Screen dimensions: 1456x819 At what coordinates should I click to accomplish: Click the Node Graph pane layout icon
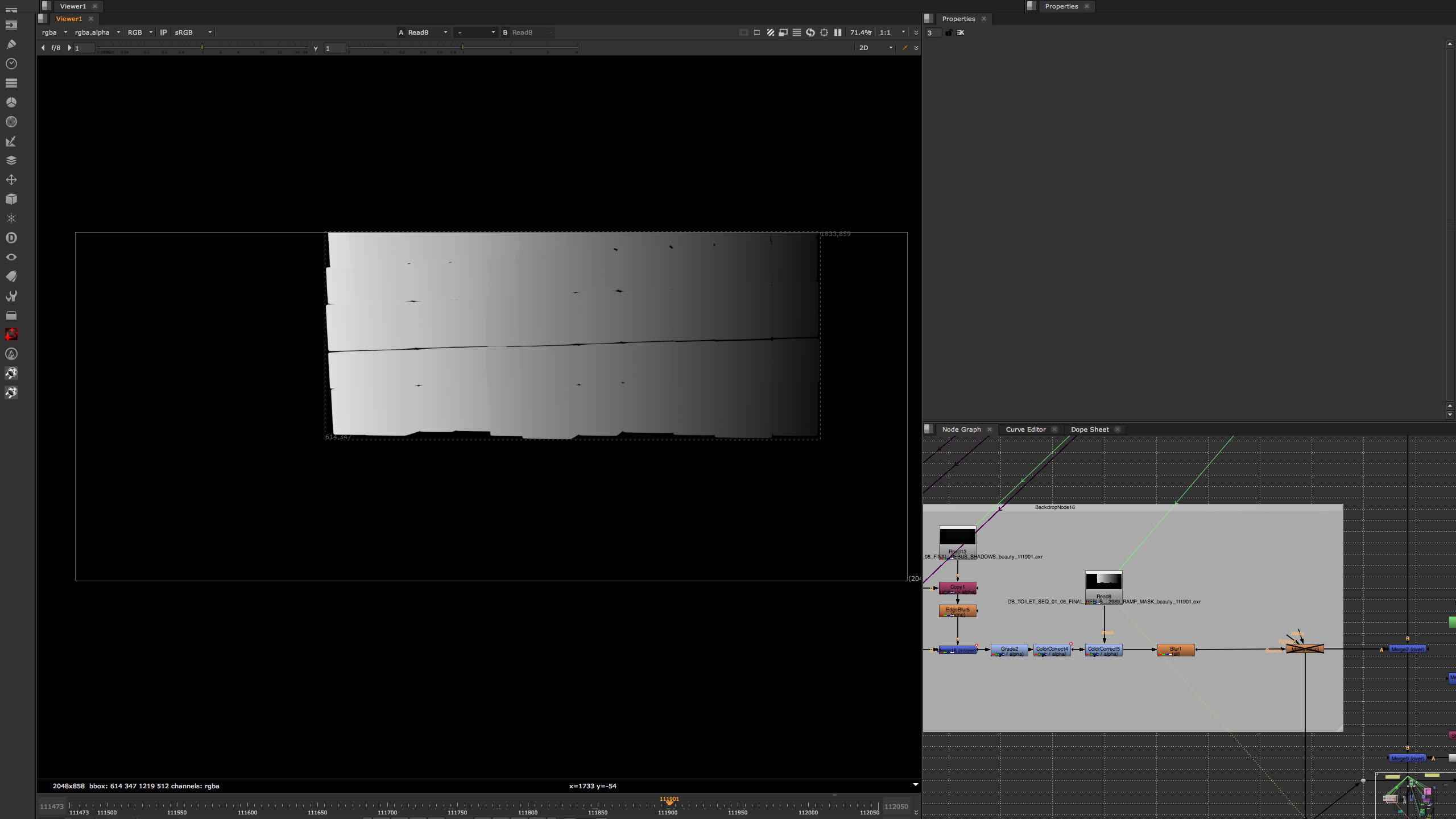pyautogui.click(x=929, y=429)
